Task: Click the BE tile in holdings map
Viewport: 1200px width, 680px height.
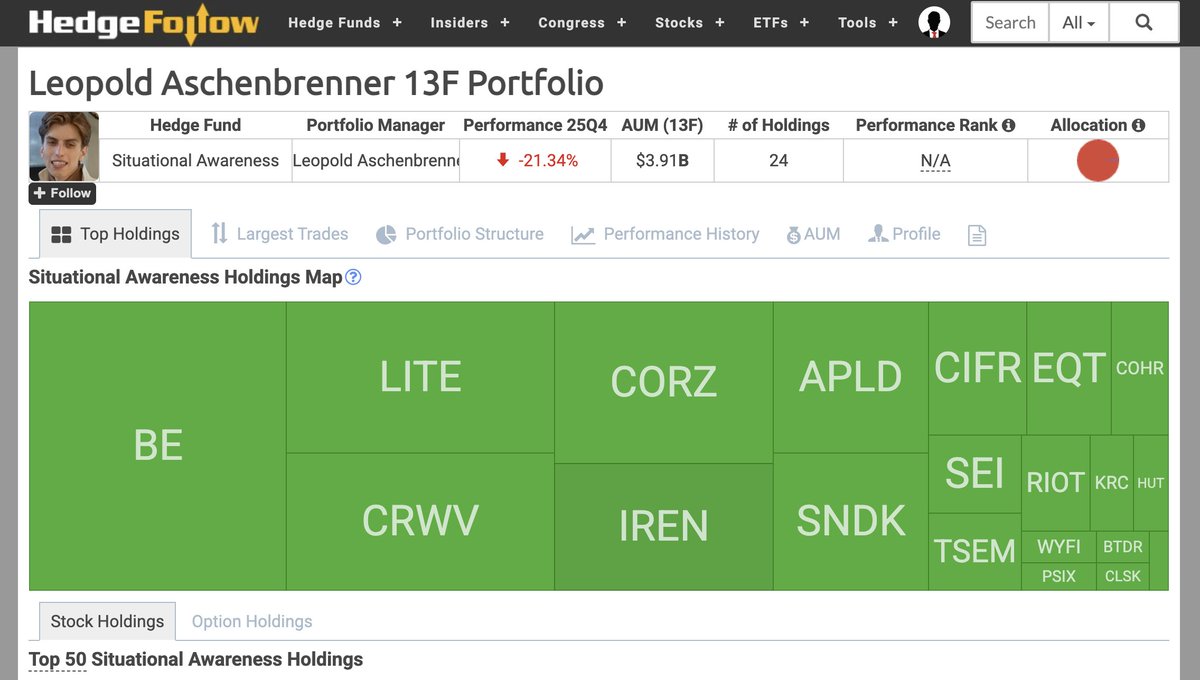Action: click(x=158, y=446)
